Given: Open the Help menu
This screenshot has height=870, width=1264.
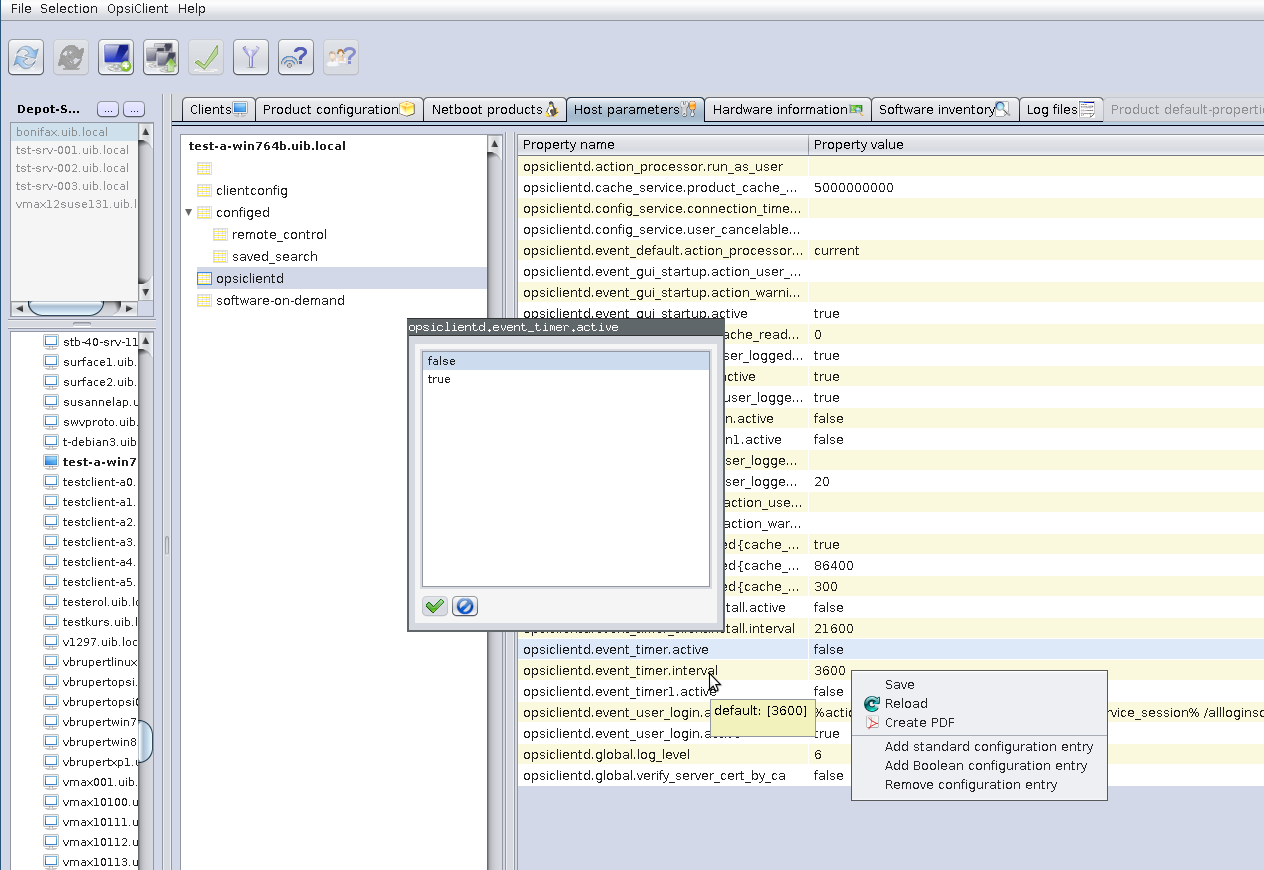Looking at the screenshot, I should click(x=192, y=9).
